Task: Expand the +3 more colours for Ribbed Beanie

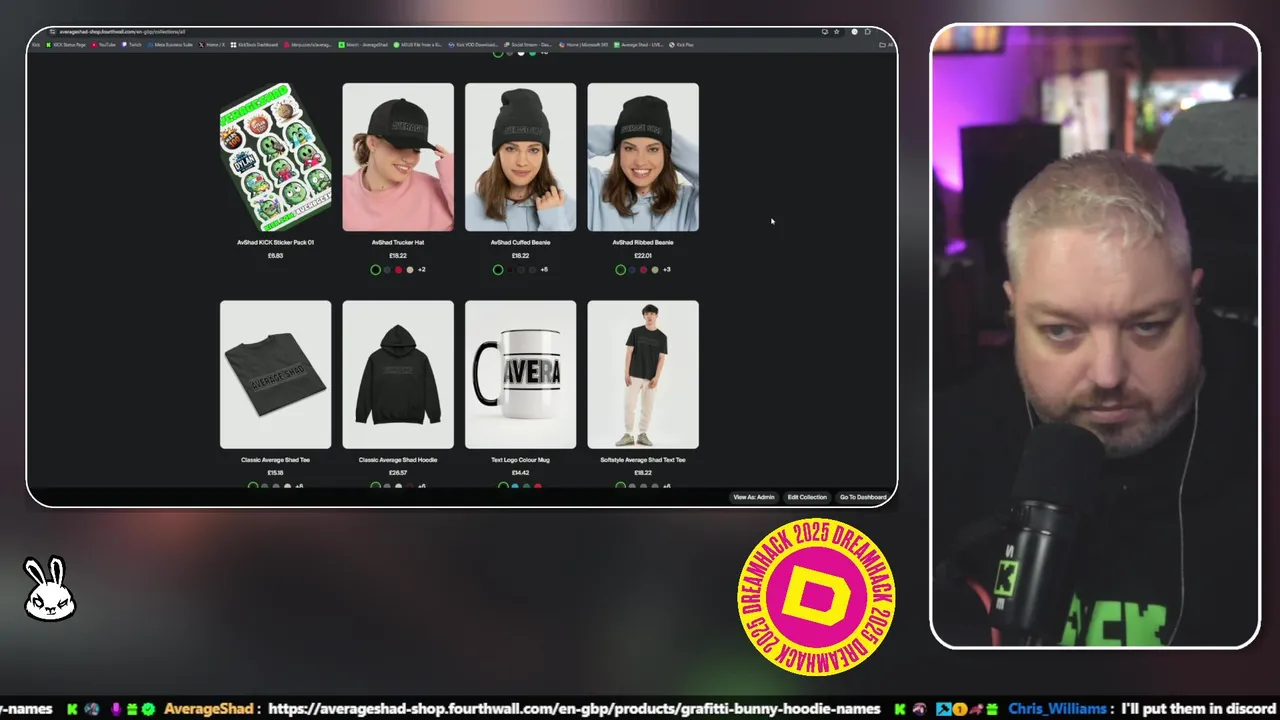Action: pyautogui.click(x=667, y=270)
